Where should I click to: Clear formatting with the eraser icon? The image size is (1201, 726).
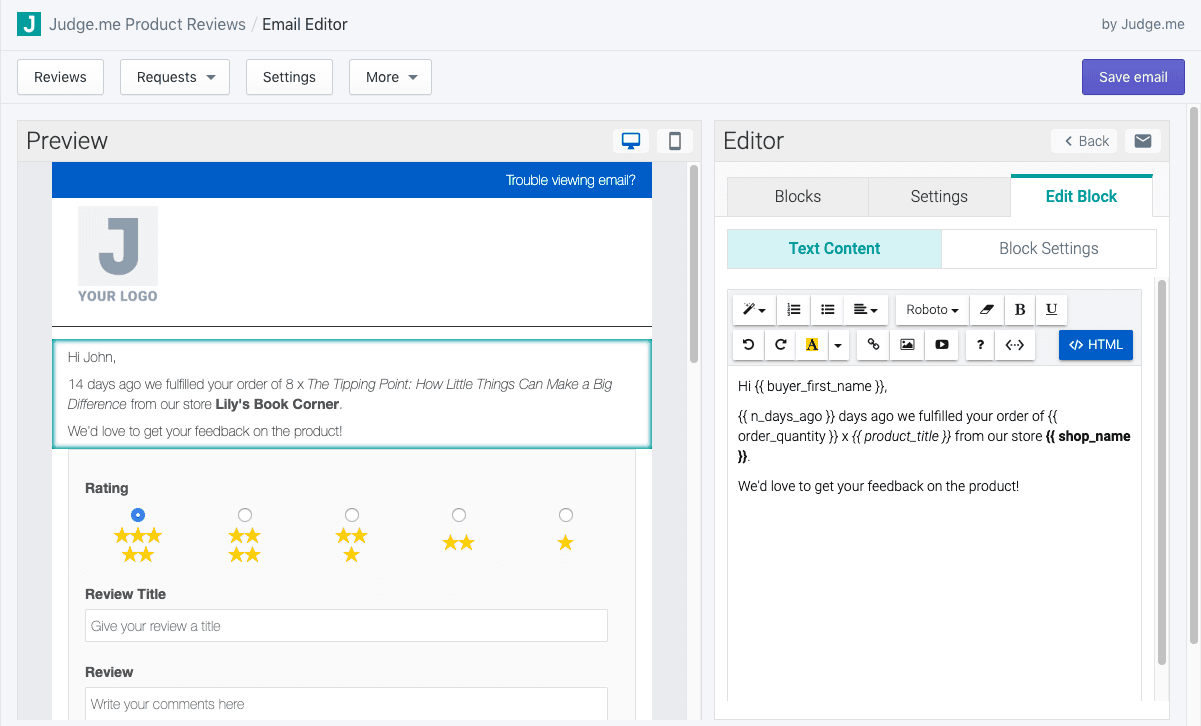tap(986, 310)
